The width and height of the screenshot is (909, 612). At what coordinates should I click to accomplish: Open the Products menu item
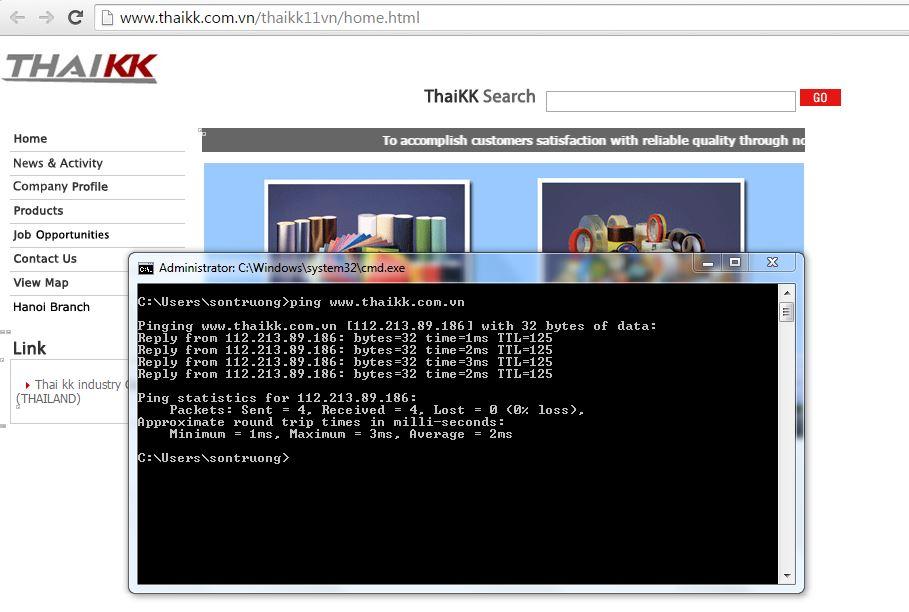pos(38,211)
